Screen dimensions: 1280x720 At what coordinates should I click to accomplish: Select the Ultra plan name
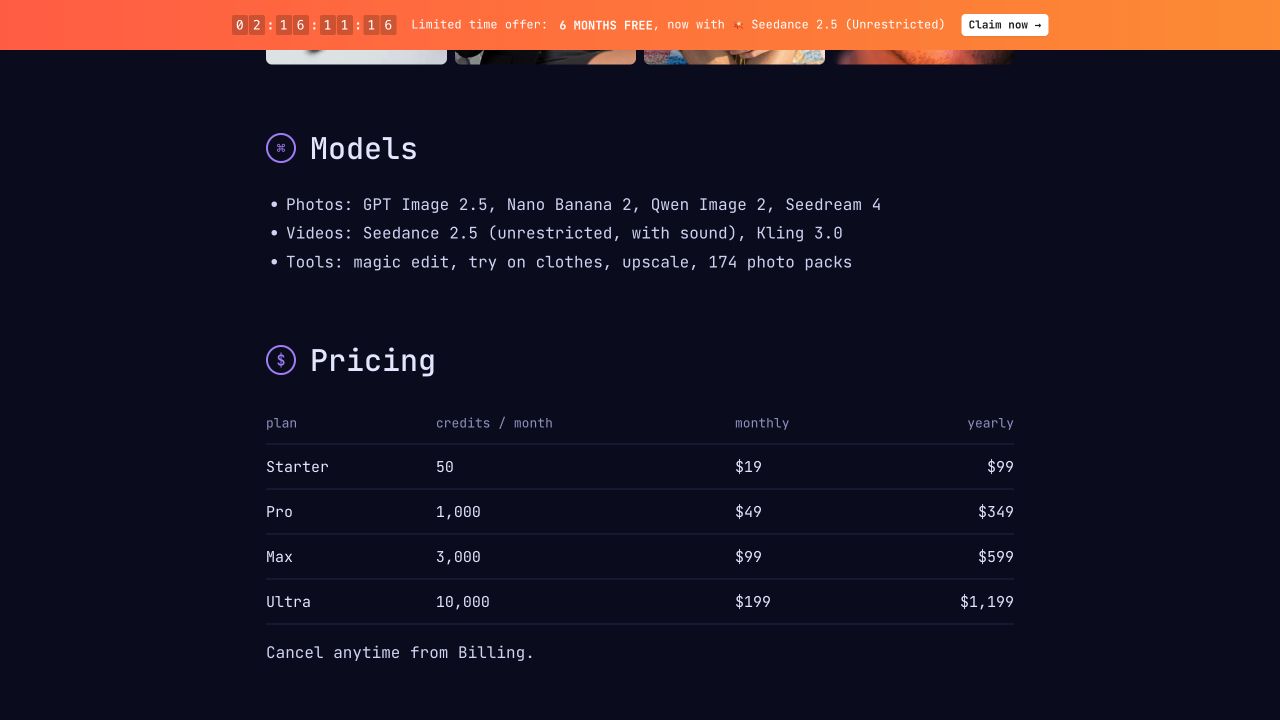288,602
